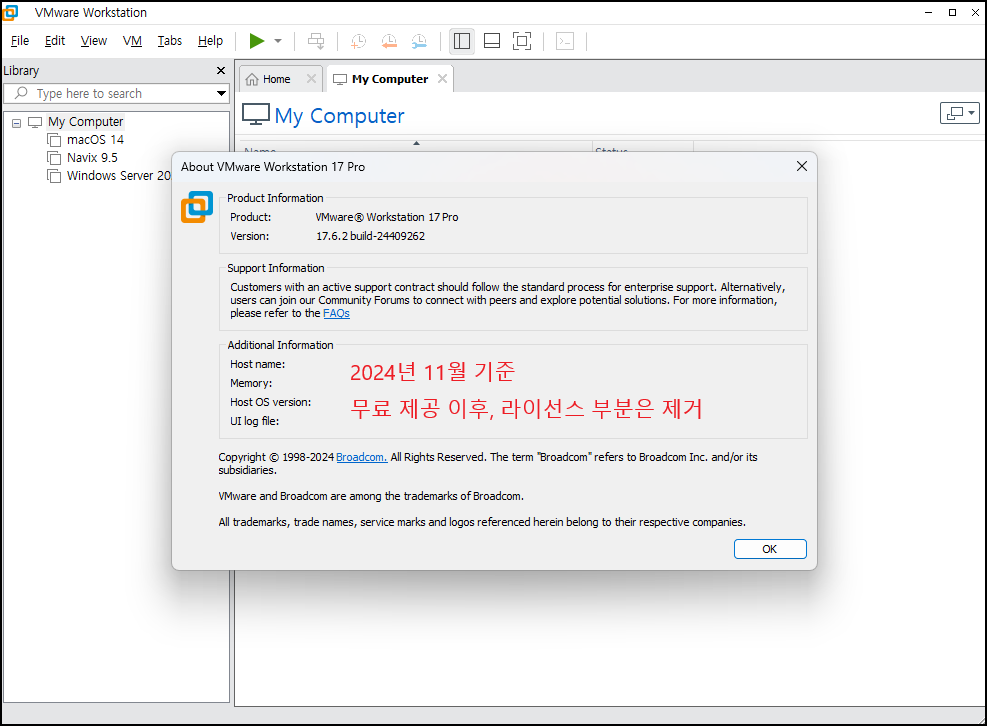Open the Edit menu
Viewport: 987px width, 726px height.
[55, 41]
